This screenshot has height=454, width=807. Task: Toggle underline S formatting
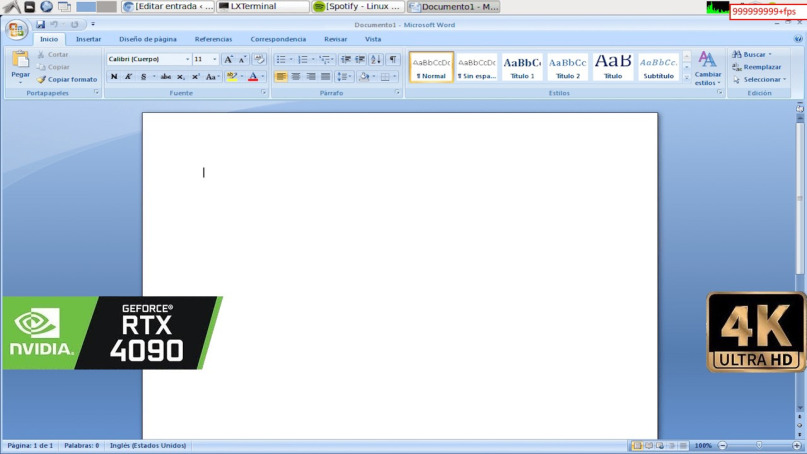point(144,77)
